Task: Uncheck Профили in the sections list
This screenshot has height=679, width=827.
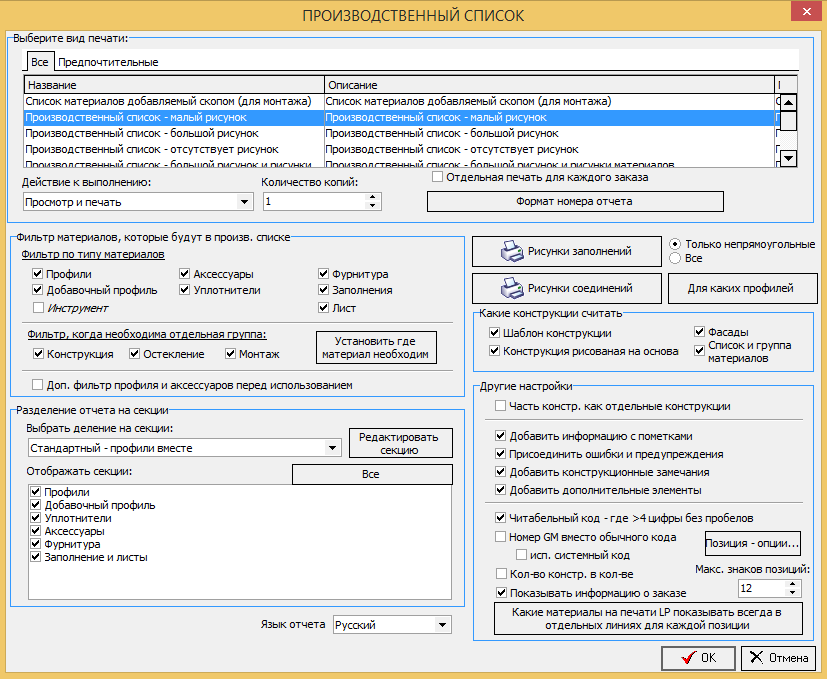Action: click(x=35, y=492)
